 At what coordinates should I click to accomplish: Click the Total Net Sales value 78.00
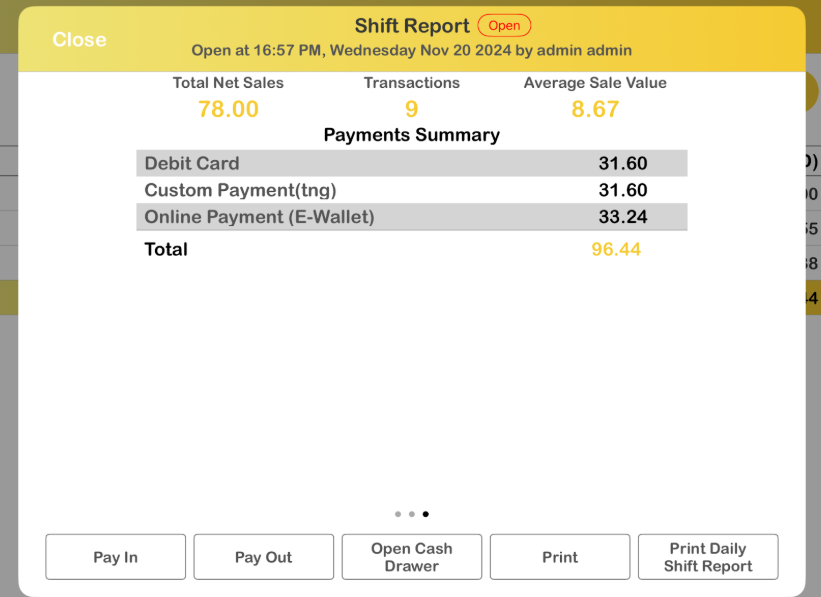point(228,109)
